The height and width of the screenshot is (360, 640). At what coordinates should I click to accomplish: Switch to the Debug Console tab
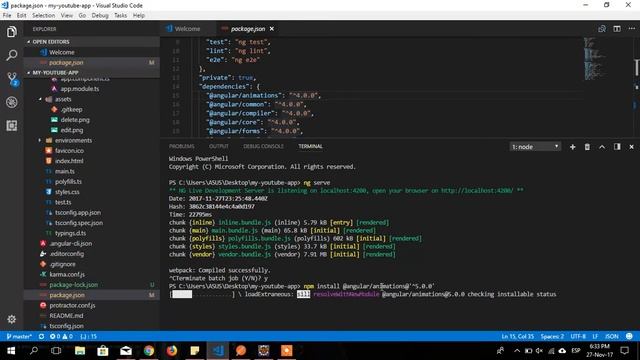tap(263, 146)
